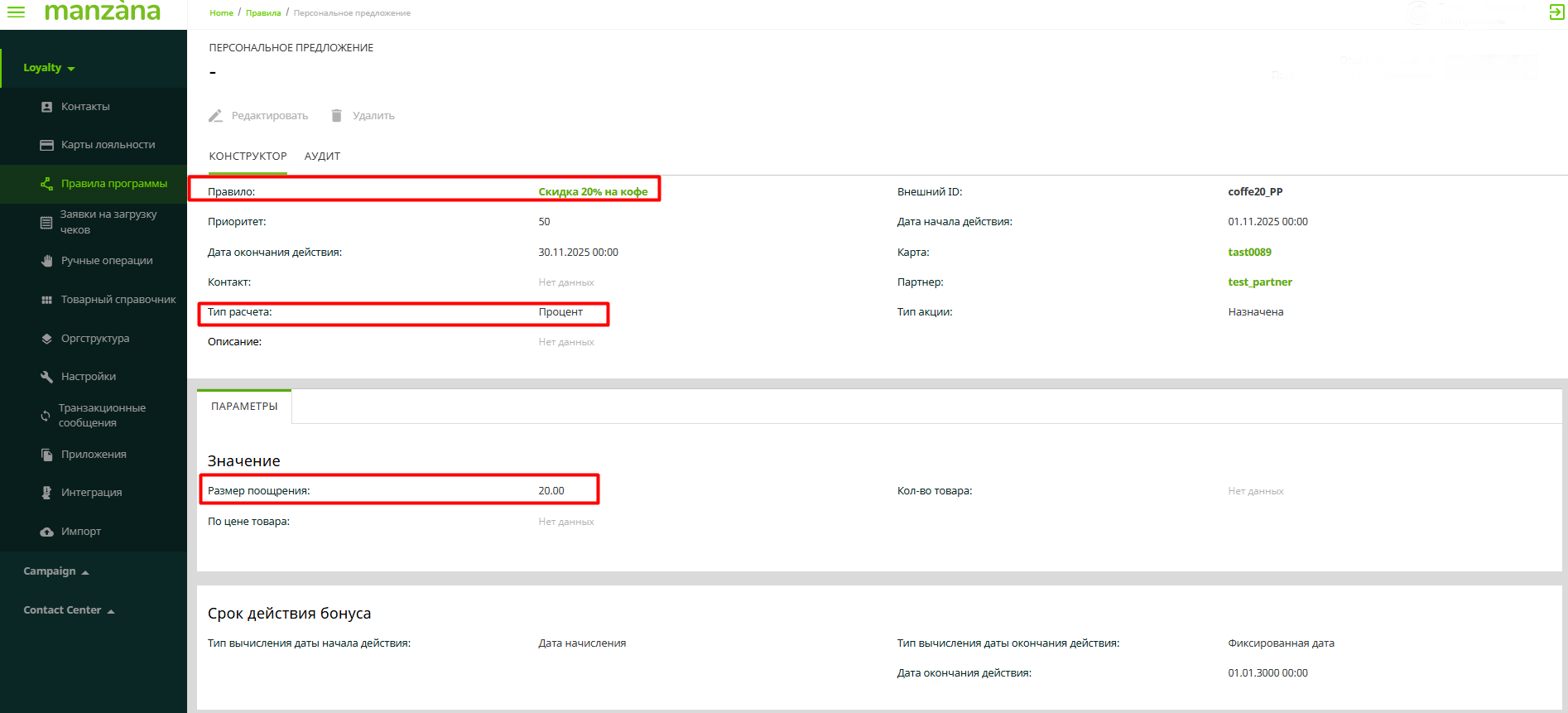Click the hamburger menu icon
The width and height of the screenshot is (1568, 713).
pos(16,12)
